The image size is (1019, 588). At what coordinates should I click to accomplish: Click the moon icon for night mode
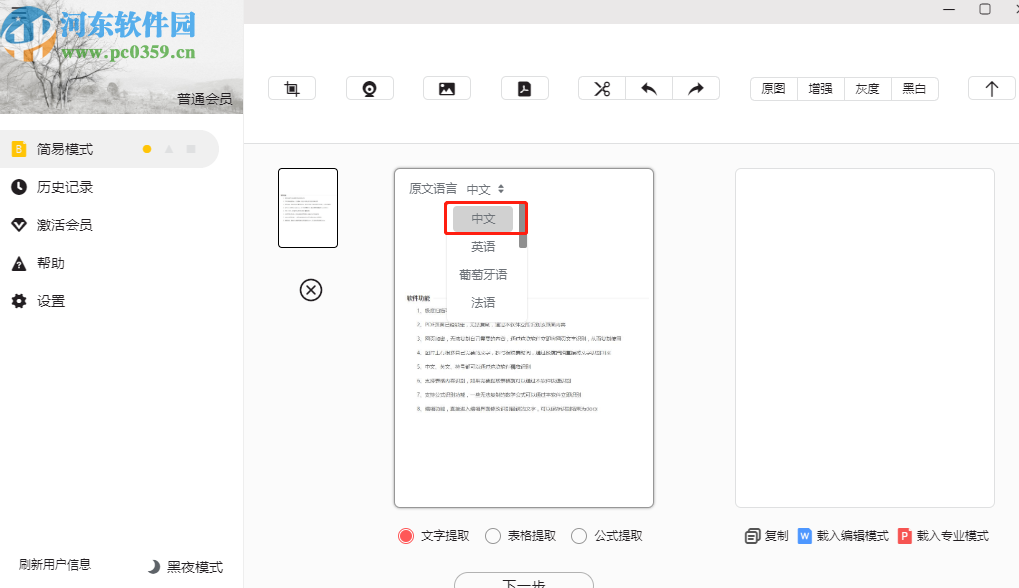(153, 567)
